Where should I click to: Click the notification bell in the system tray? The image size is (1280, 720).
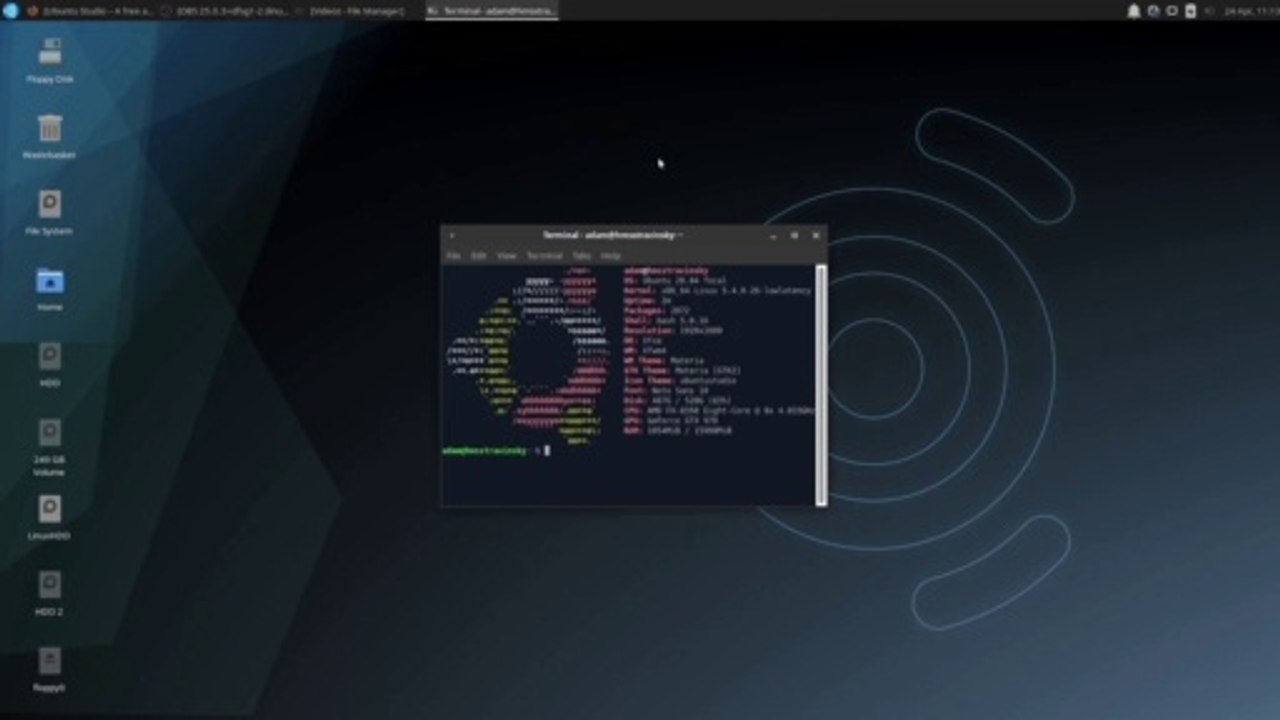click(1134, 11)
